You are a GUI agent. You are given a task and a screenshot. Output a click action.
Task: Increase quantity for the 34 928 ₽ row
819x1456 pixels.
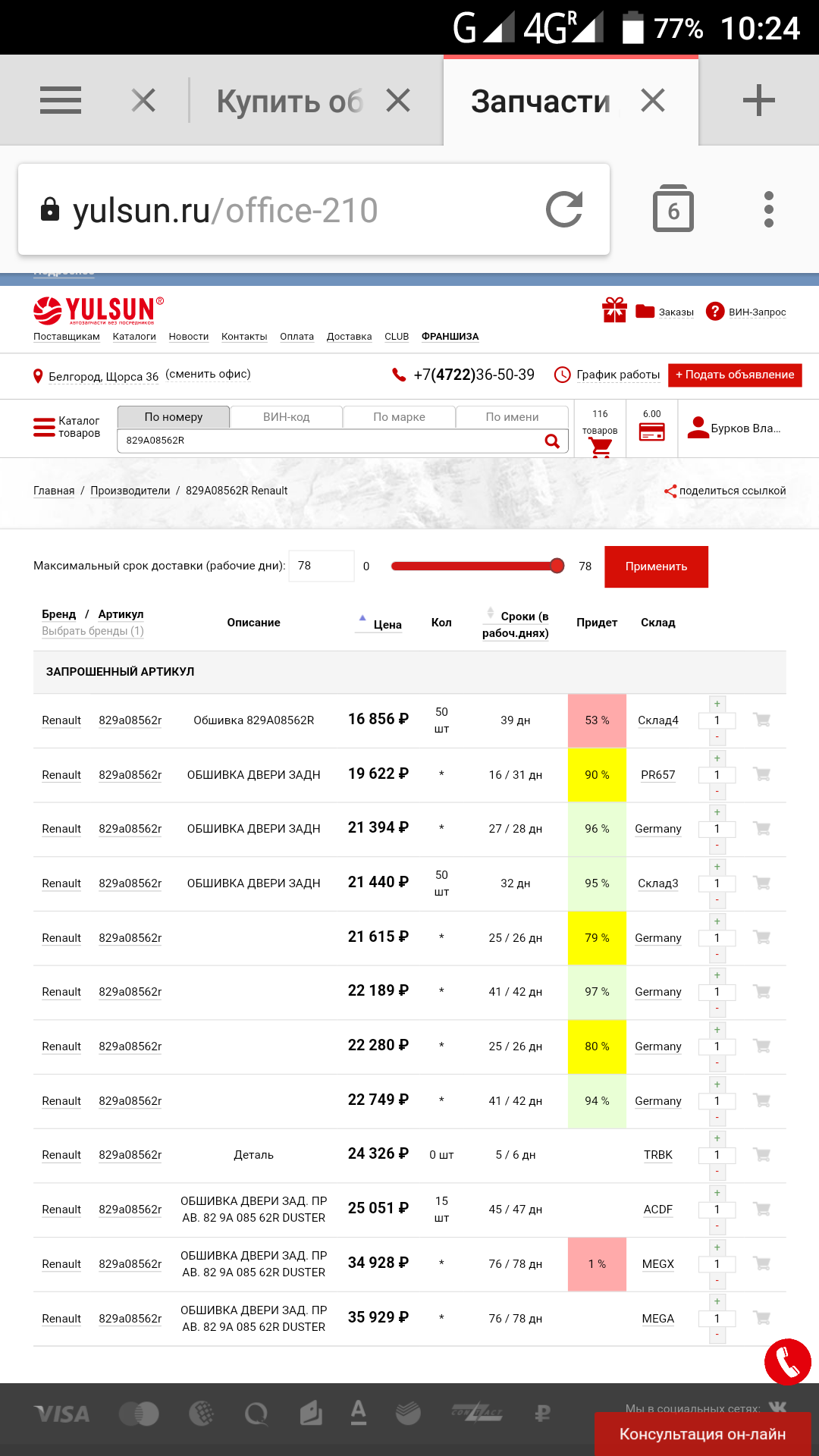(717, 1247)
